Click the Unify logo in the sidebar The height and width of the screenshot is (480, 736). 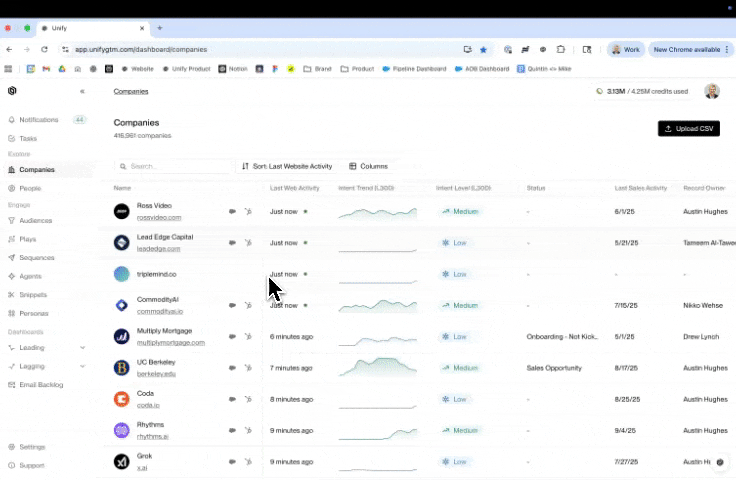tap(12, 91)
